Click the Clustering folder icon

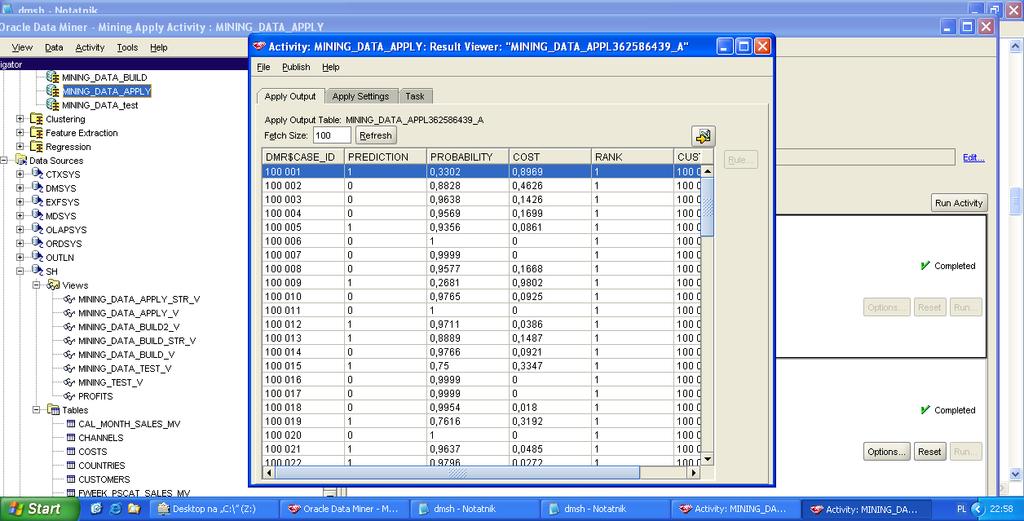click(x=37, y=119)
